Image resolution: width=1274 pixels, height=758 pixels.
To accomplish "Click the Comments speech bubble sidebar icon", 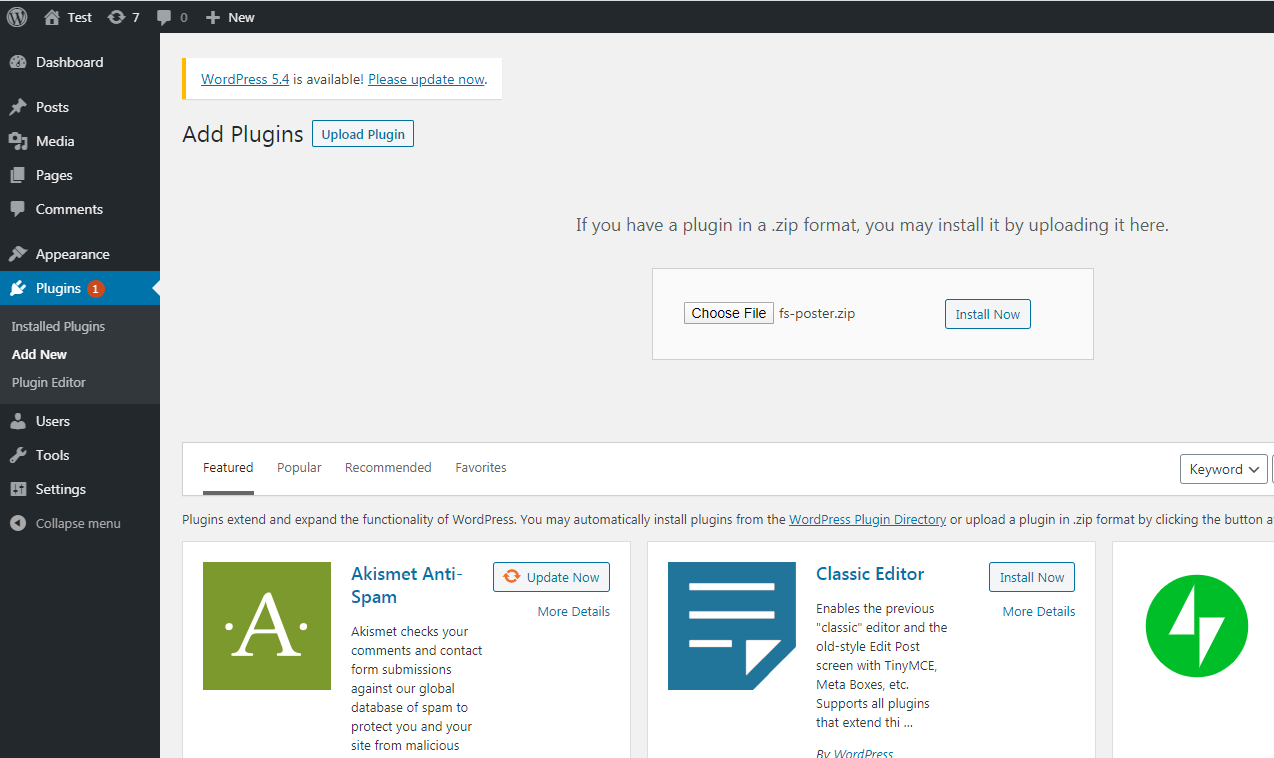I will click(x=18, y=209).
